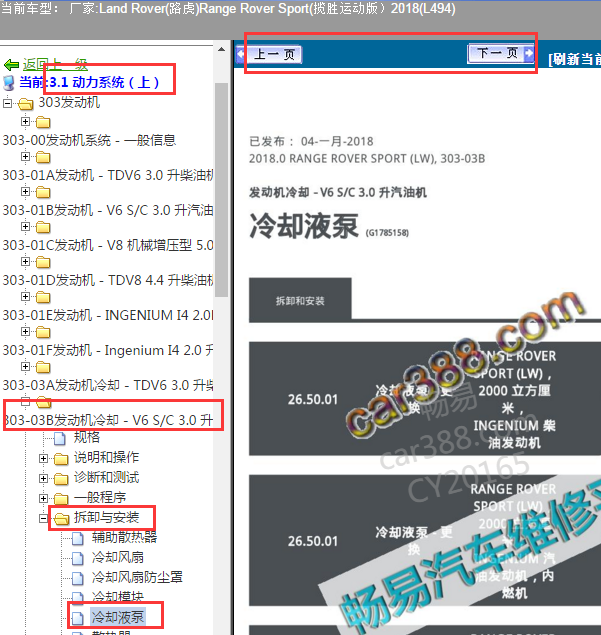Open 303-01C发动机 - V8 机械增压型 entry

pyautogui.click(x=108, y=245)
